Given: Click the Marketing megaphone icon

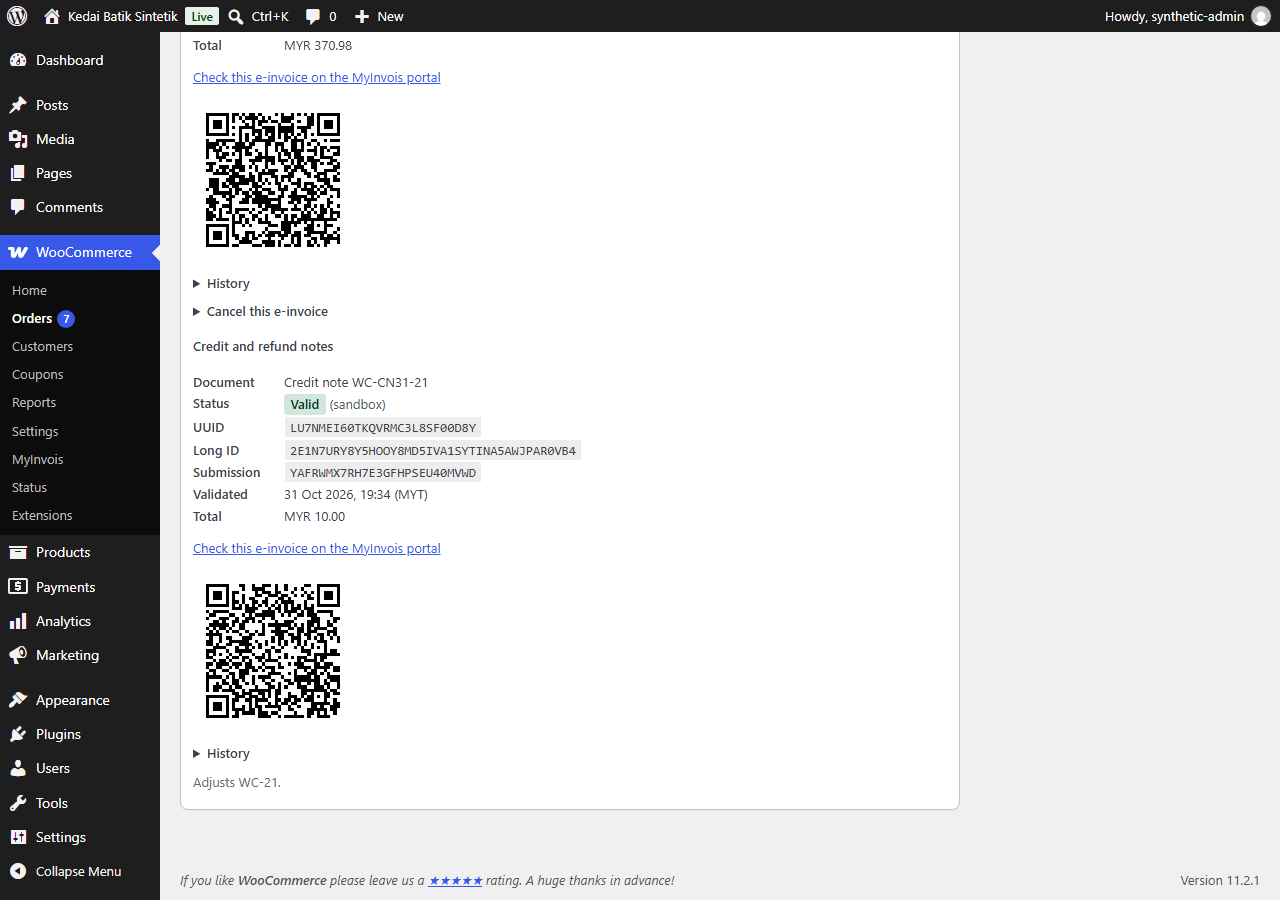Looking at the screenshot, I should click(18, 655).
